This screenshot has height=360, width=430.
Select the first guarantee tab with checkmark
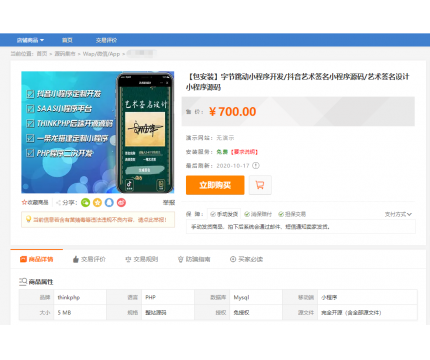(x=224, y=214)
